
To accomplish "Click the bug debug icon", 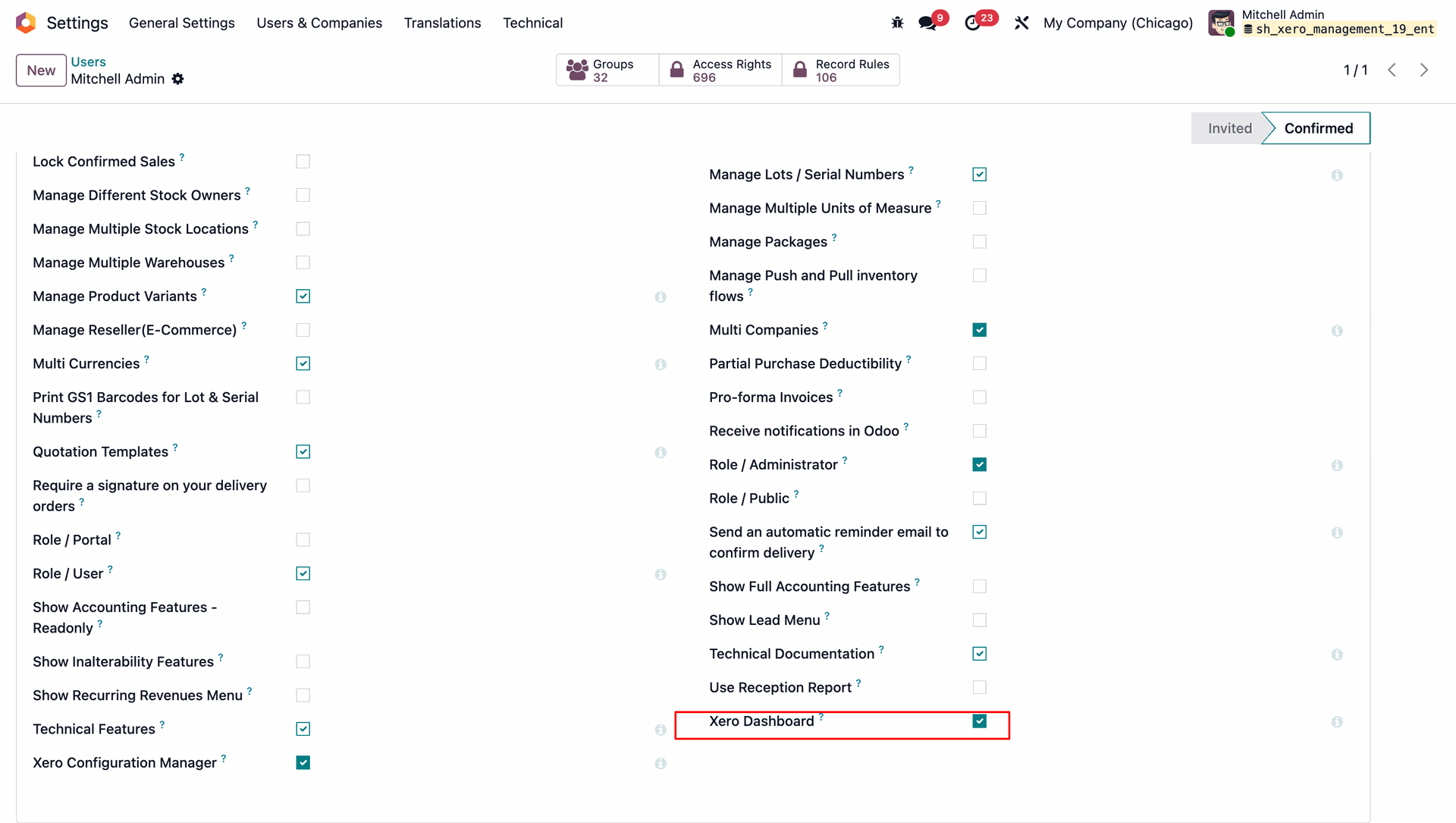I will pos(897,23).
